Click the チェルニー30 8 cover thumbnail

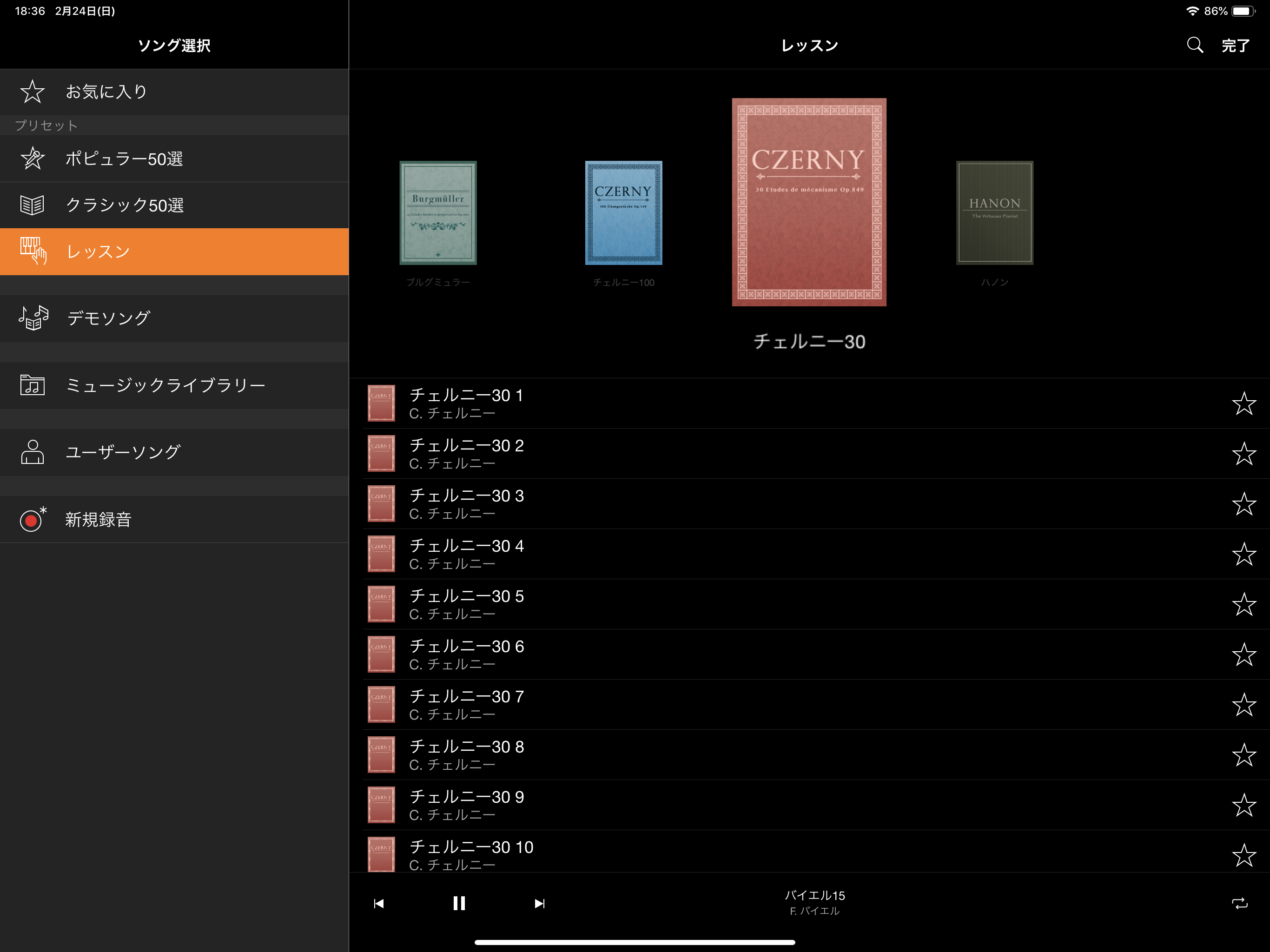click(x=381, y=754)
